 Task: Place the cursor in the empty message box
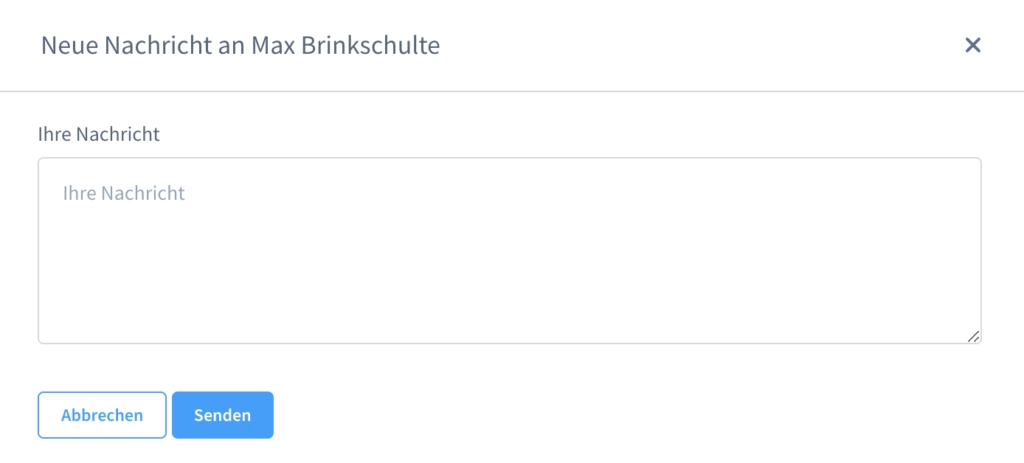509,251
